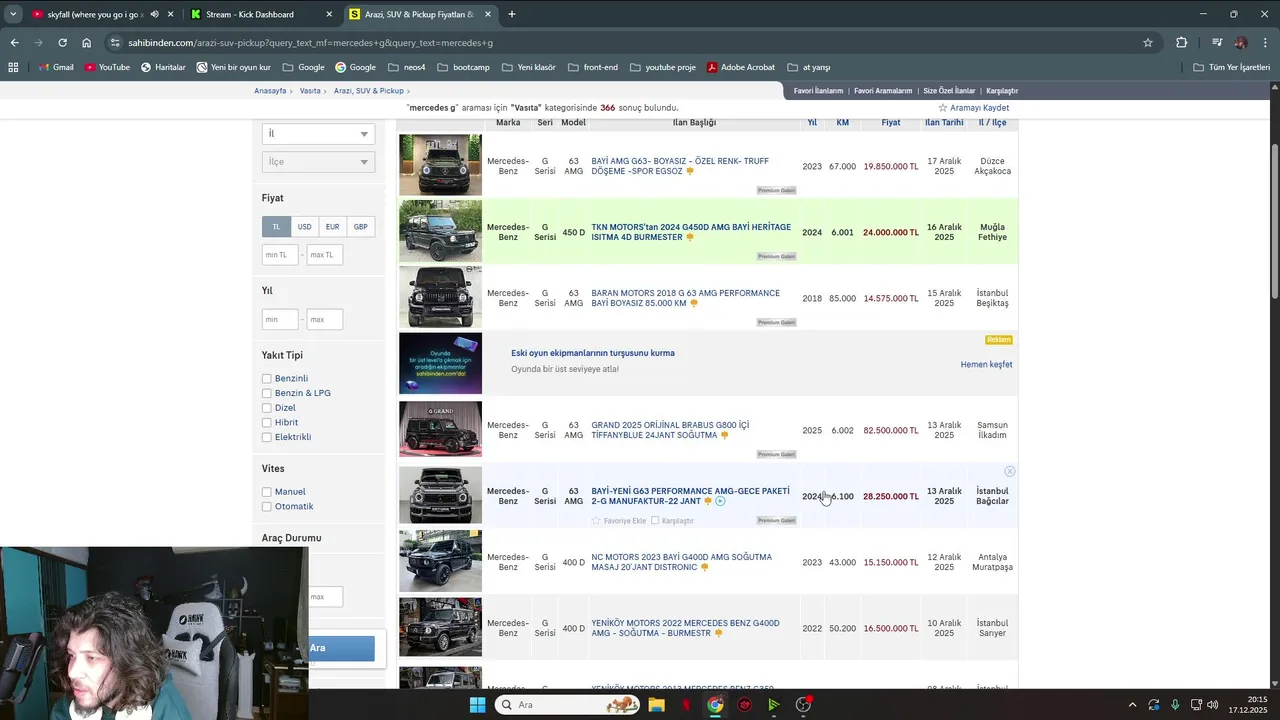Viewport: 1280px width, 720px height.
Task: Open a new browser tab
Action: [x=512, y=14]
